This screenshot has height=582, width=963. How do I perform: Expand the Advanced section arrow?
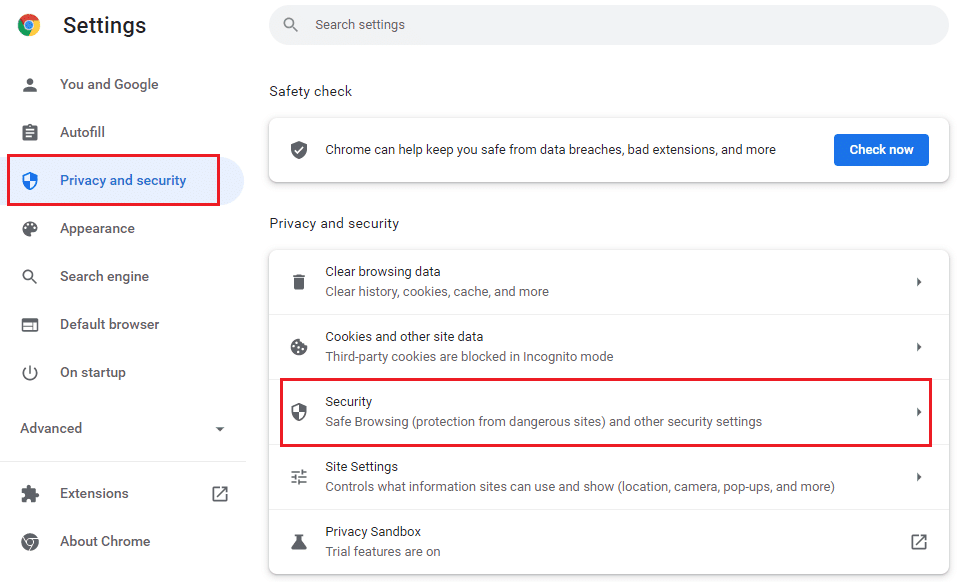click(220, 429)
